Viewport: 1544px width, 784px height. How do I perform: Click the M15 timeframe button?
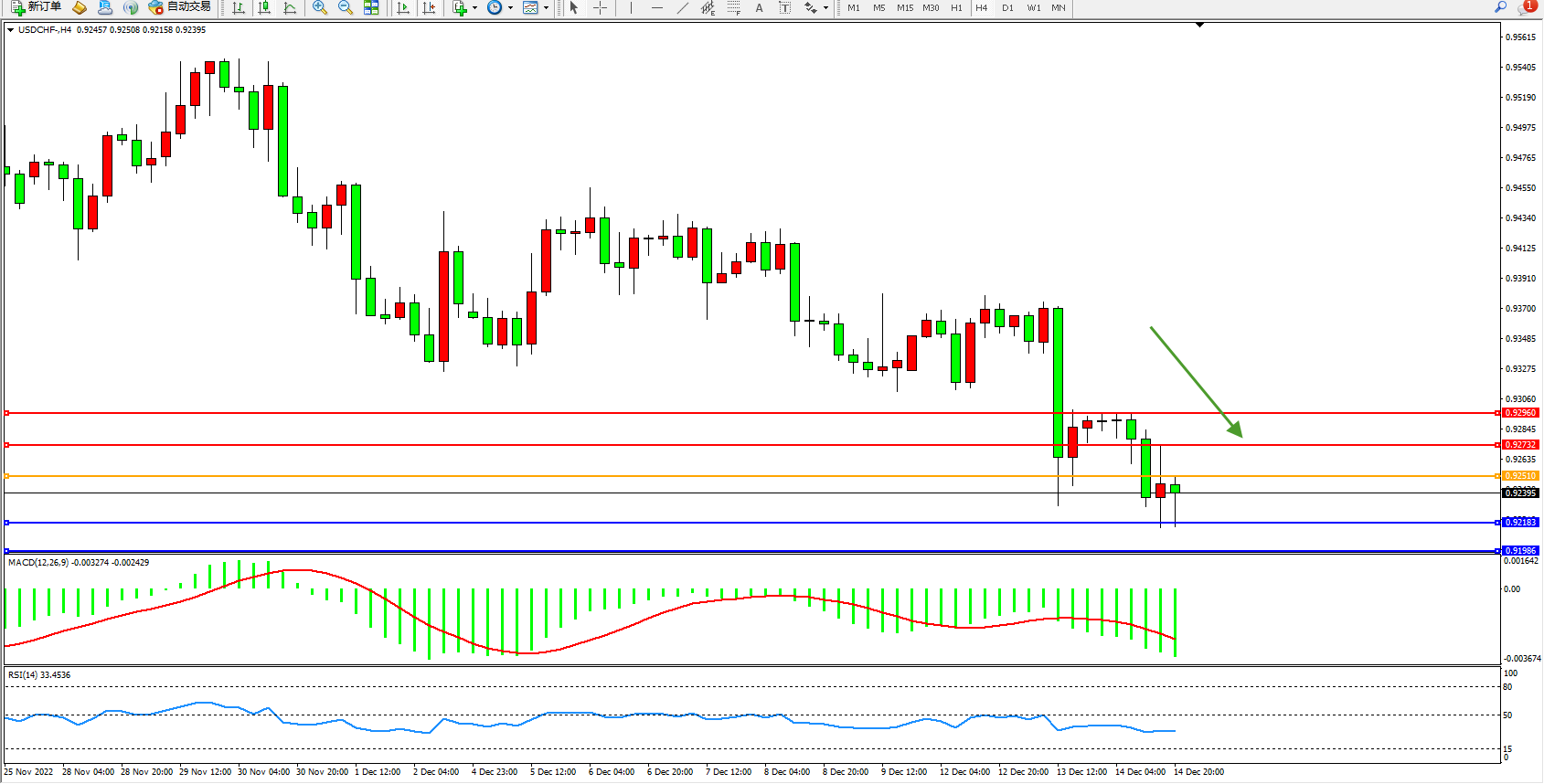(904, 7)
